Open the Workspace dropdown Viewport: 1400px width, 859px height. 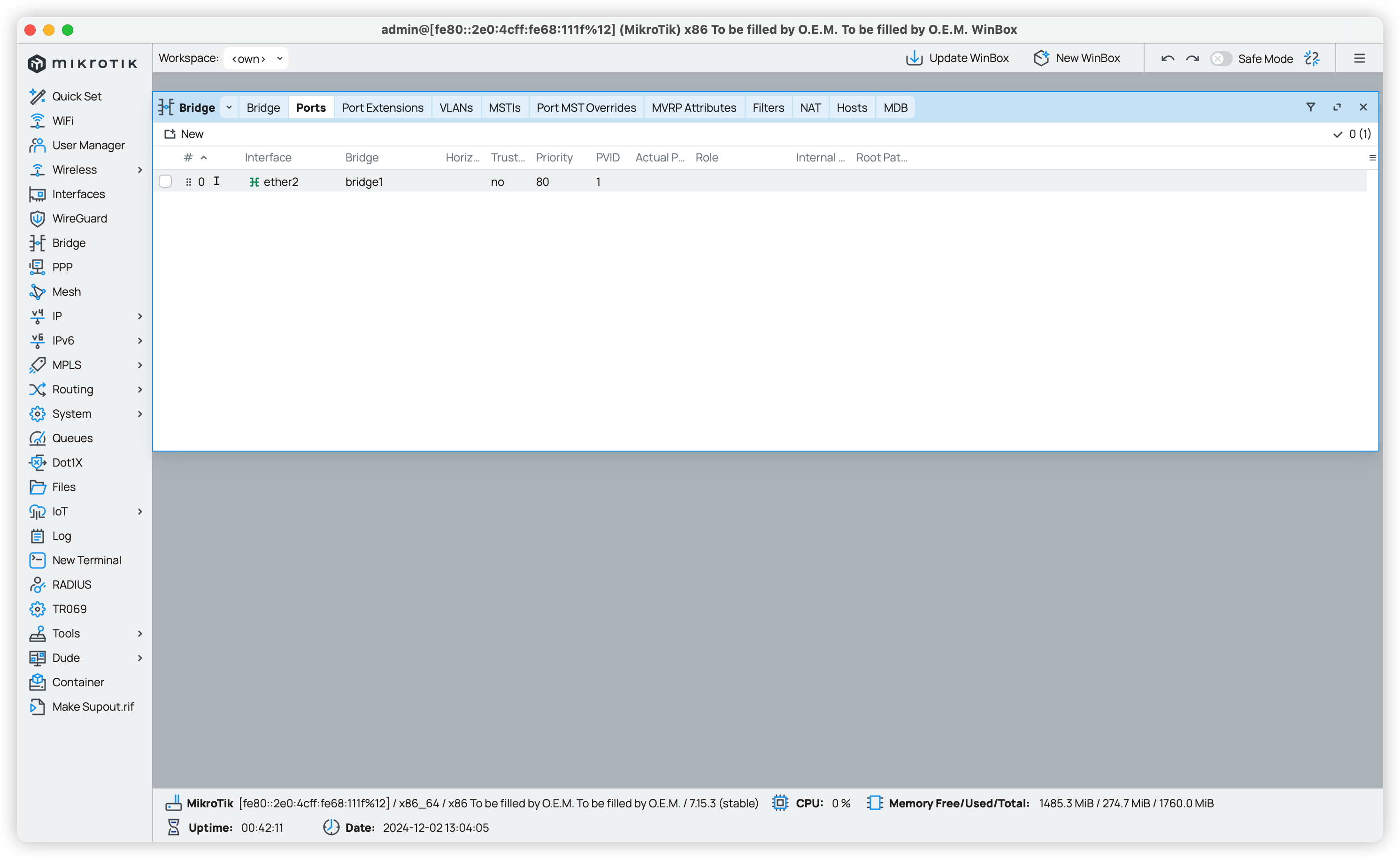(256, 59)
